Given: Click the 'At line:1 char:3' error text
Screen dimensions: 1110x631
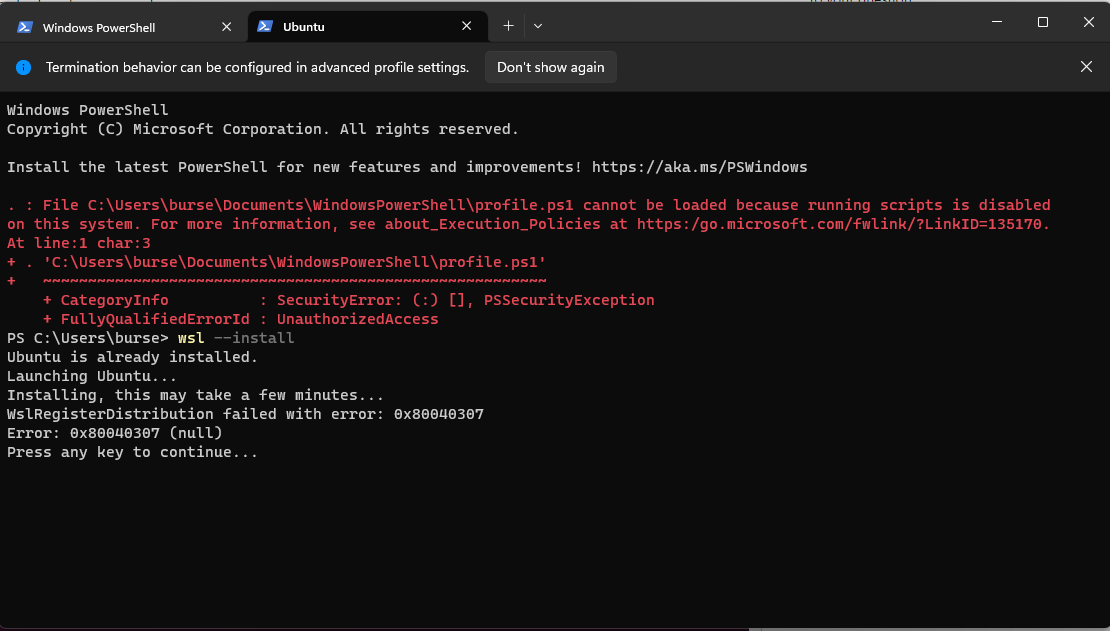Looking at the screenshot, I should 79,243.
